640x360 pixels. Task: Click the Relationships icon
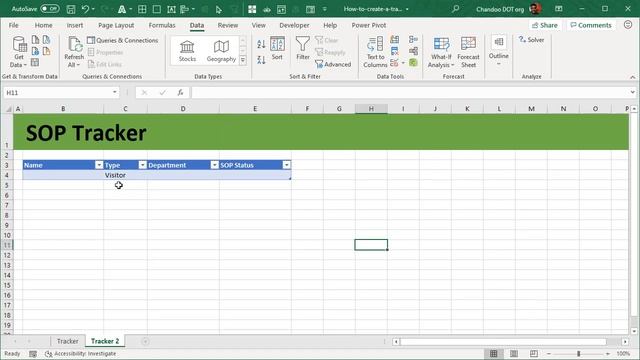point(413,51)
